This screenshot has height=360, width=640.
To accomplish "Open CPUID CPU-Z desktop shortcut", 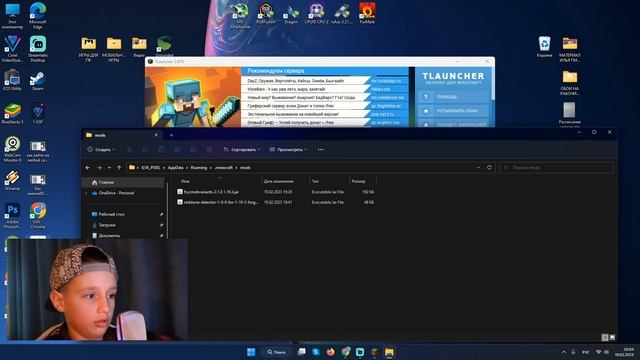I will click(316, 13).
